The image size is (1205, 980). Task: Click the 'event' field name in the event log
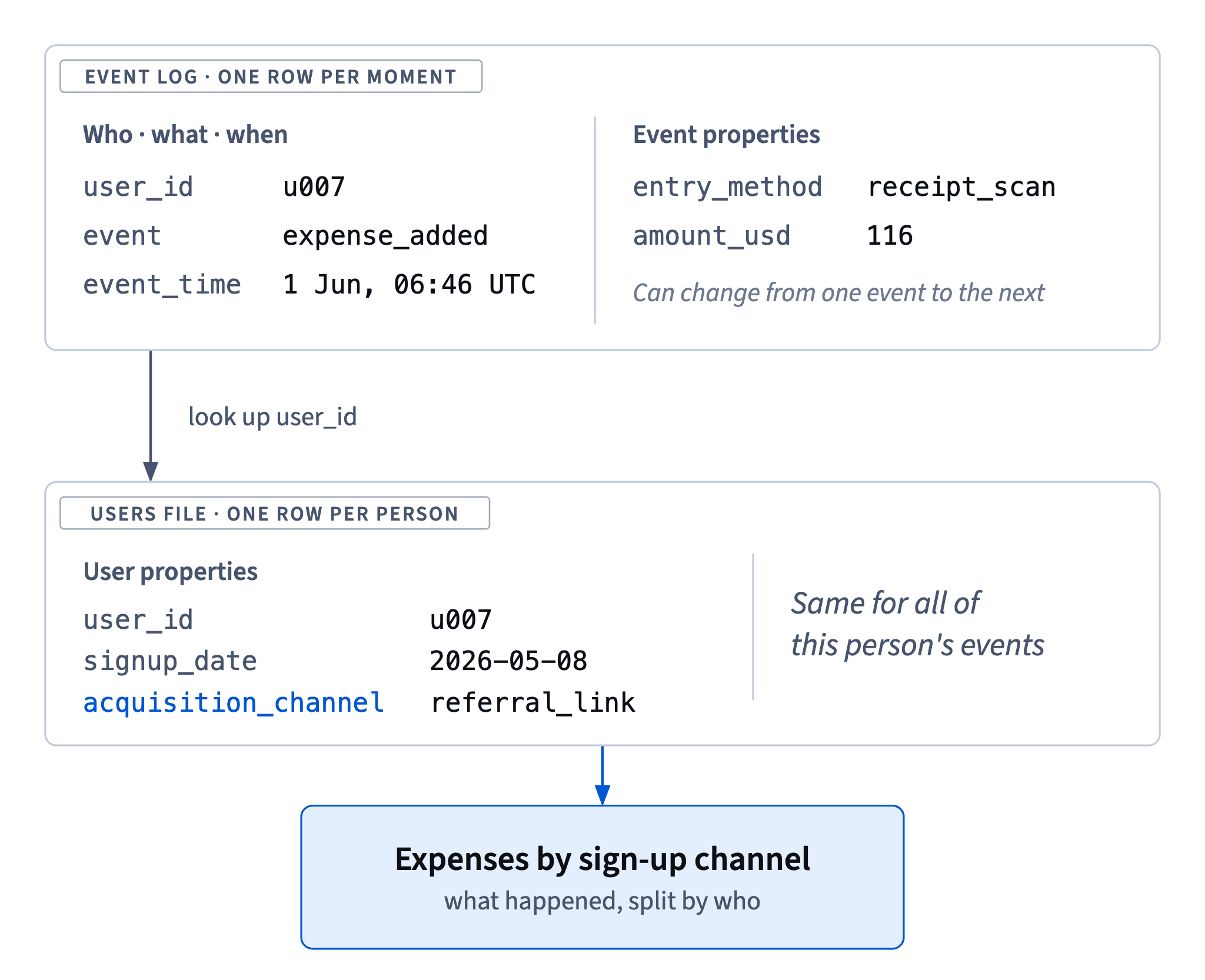point(122,236)
